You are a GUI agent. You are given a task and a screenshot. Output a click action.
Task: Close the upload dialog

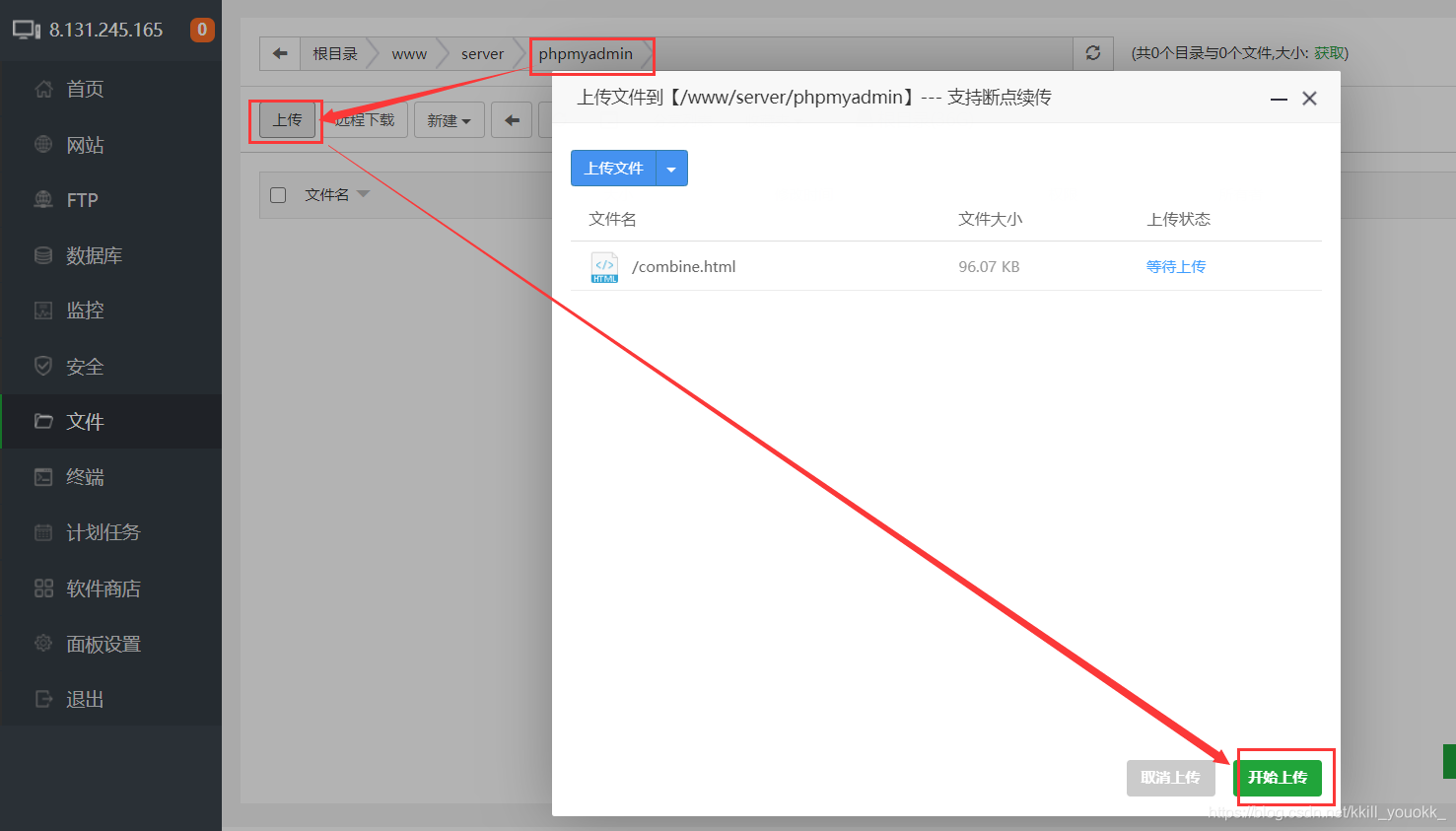tap(1309, 99)
